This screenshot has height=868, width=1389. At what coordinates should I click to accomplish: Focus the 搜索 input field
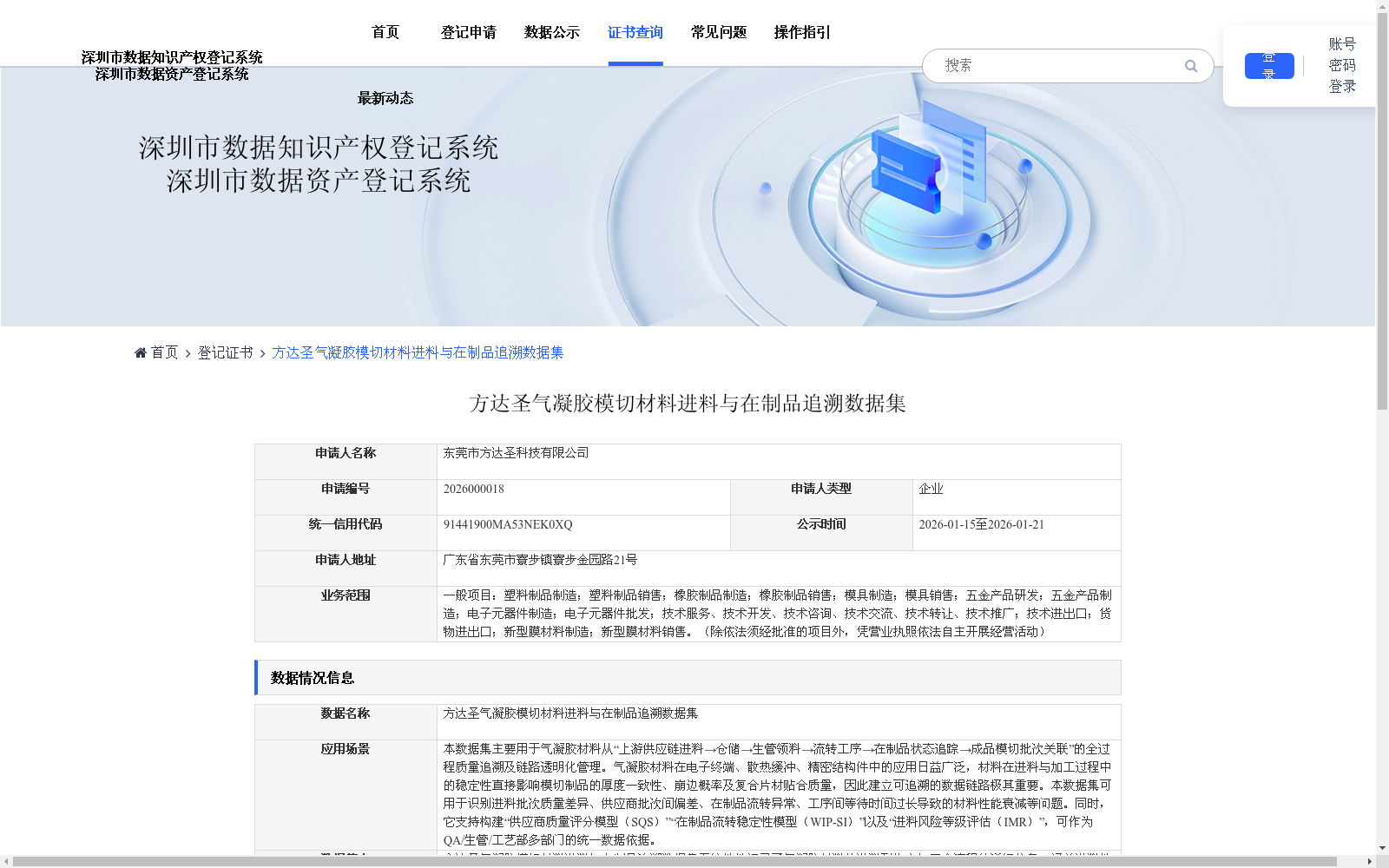[1059, 66]
